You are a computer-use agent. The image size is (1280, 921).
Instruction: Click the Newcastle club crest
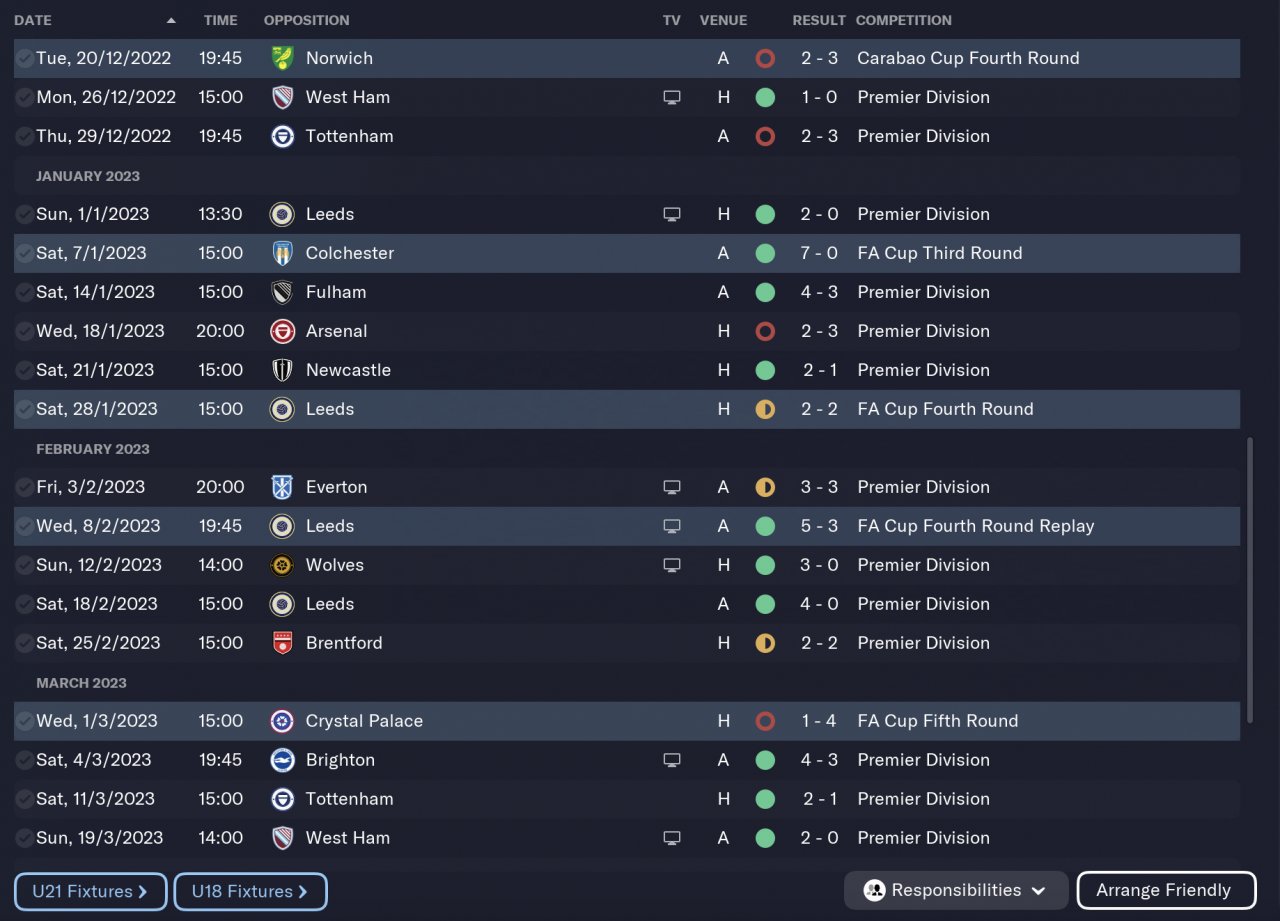[x=282, y=370]
